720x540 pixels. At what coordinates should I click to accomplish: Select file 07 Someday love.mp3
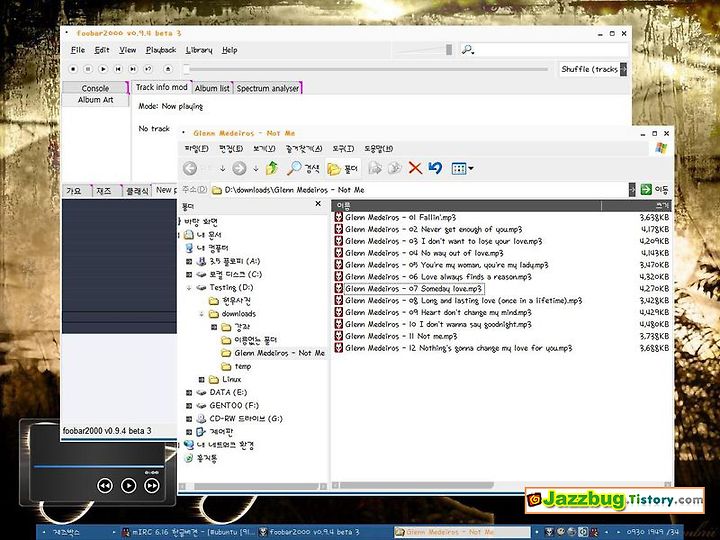click(x=413, y=289)
